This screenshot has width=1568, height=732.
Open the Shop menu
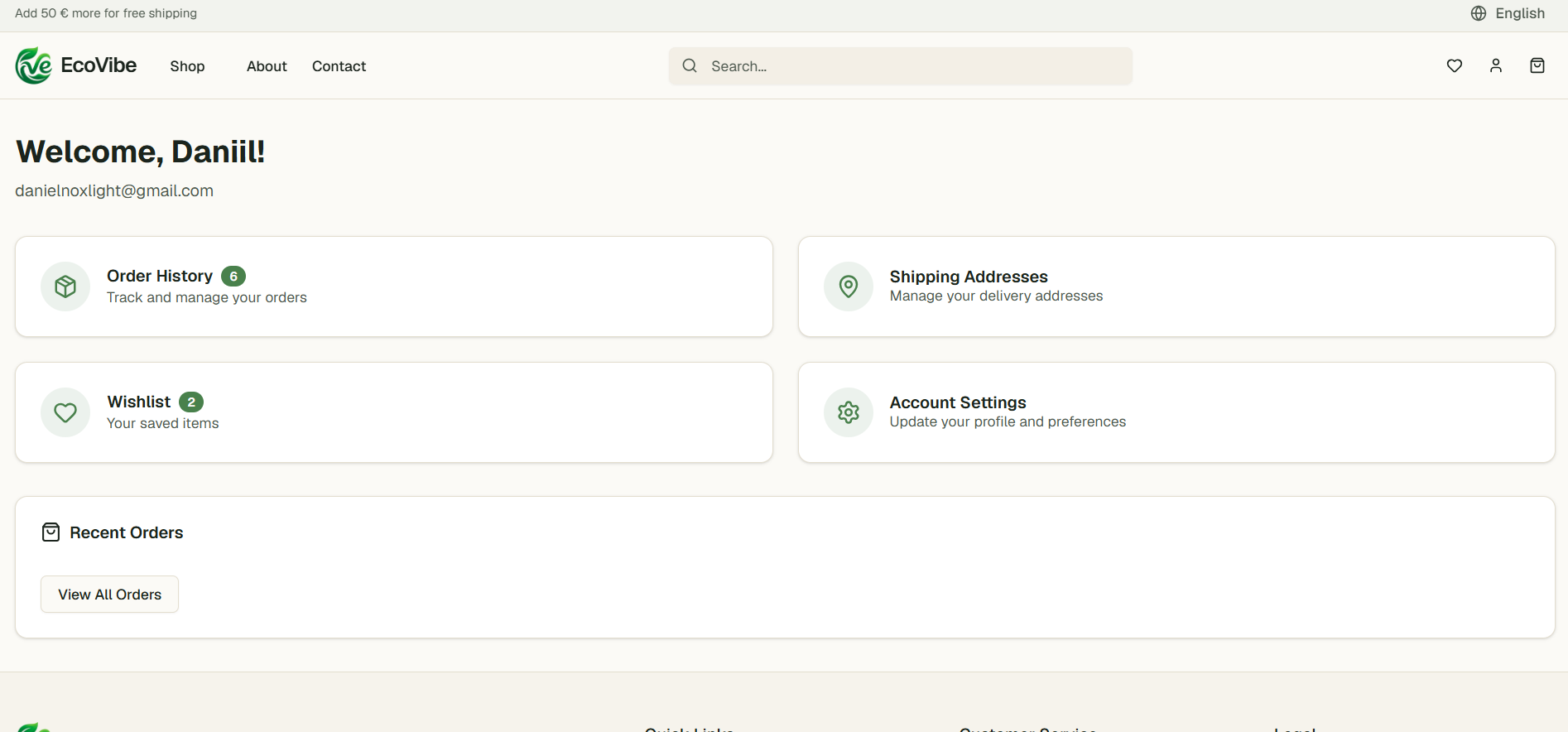click(x=187, y=66)
